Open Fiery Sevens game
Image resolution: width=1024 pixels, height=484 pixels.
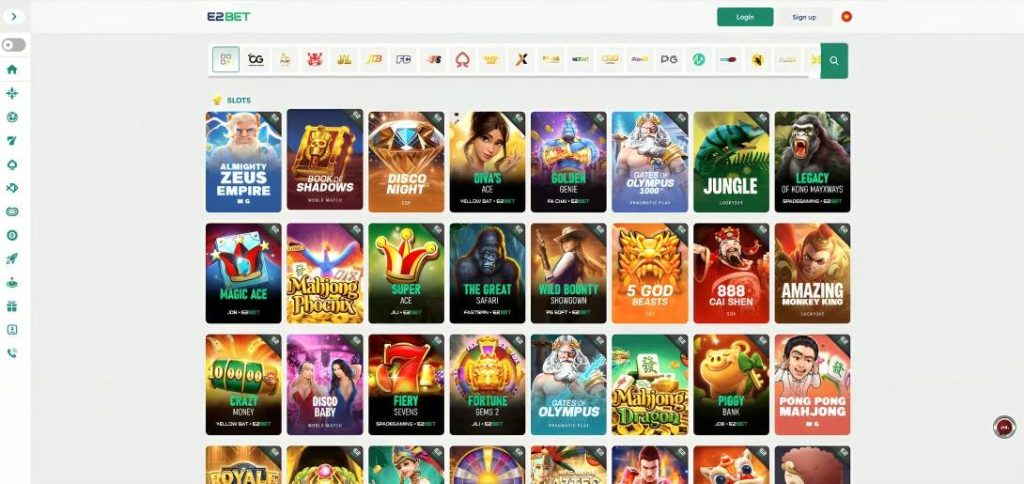click(x=406, y=385)
